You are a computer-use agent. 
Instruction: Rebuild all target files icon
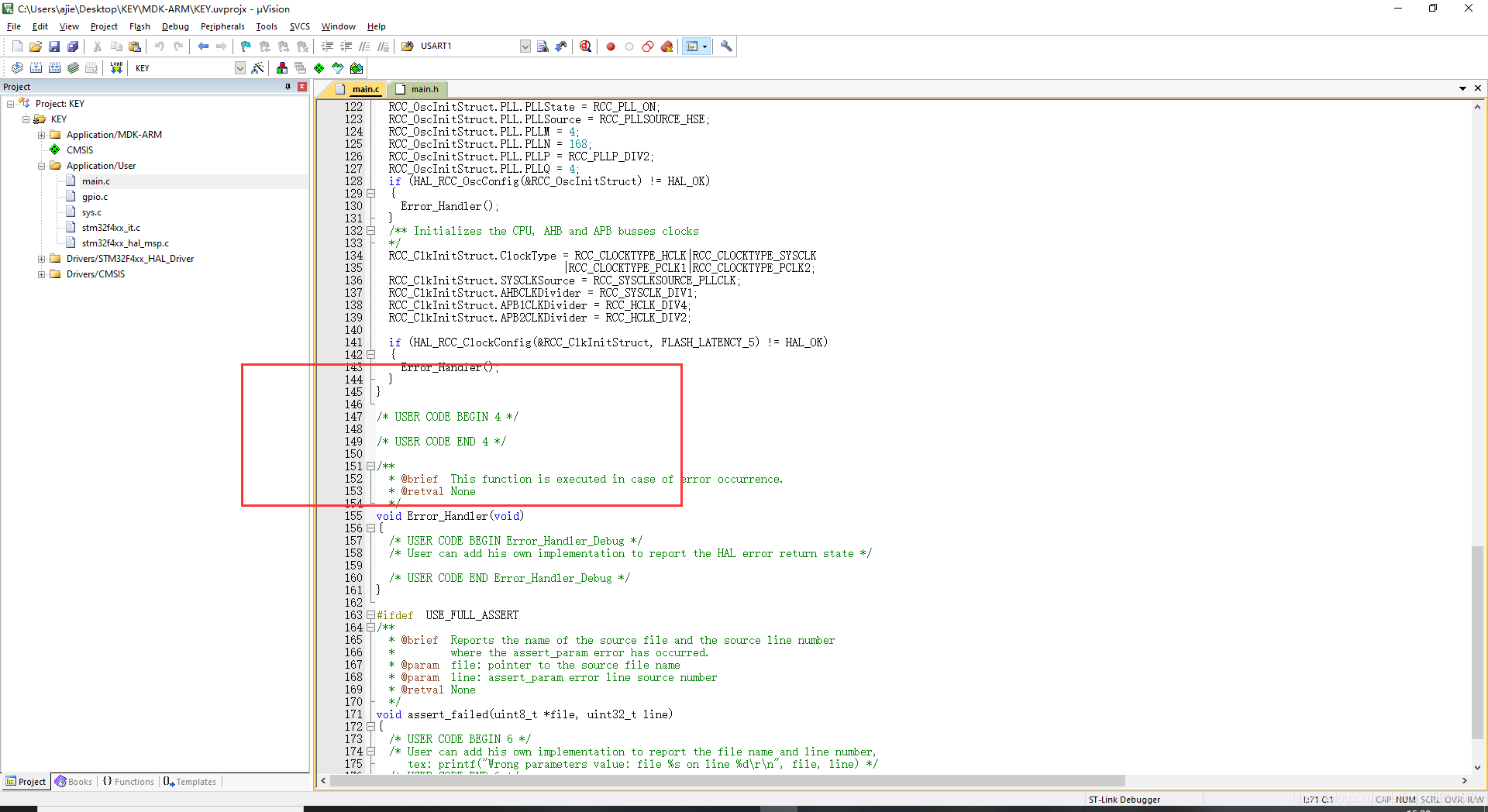54,68
